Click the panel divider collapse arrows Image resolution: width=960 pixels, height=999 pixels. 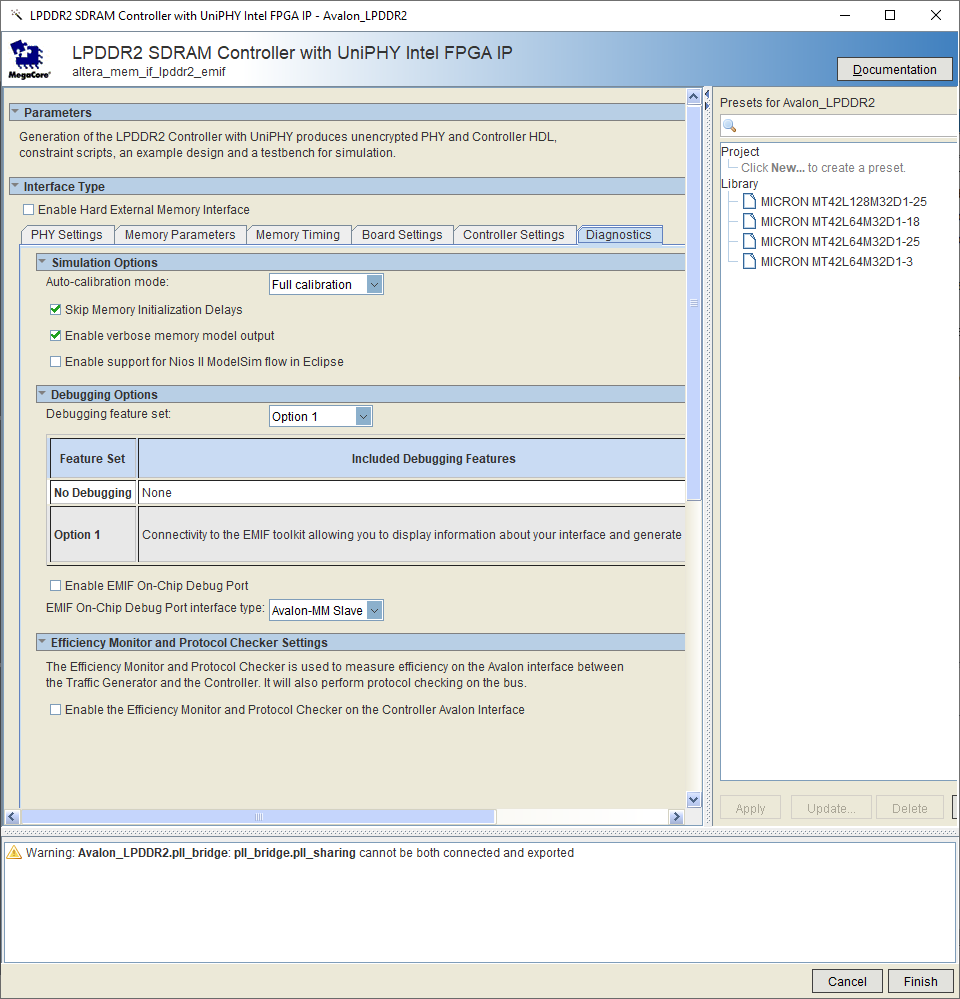pos(707,100)
